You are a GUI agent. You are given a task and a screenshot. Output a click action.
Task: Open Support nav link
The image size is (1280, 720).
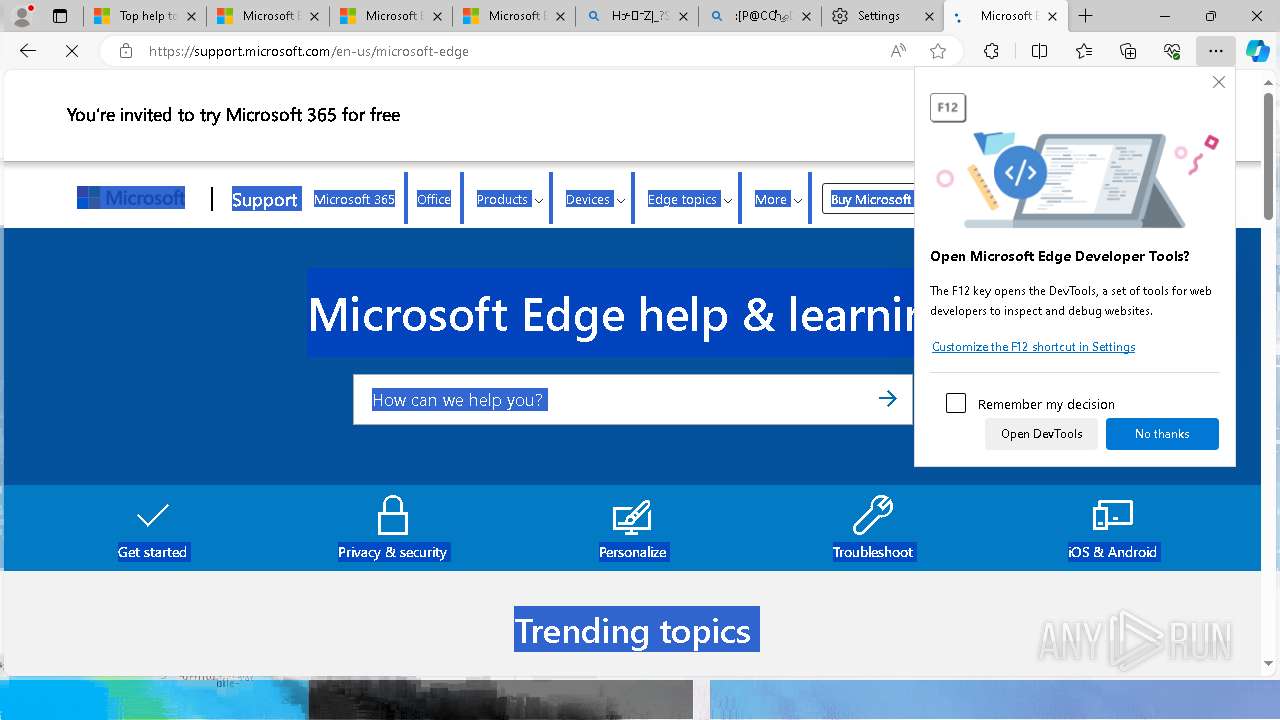[x=265, y=199]
